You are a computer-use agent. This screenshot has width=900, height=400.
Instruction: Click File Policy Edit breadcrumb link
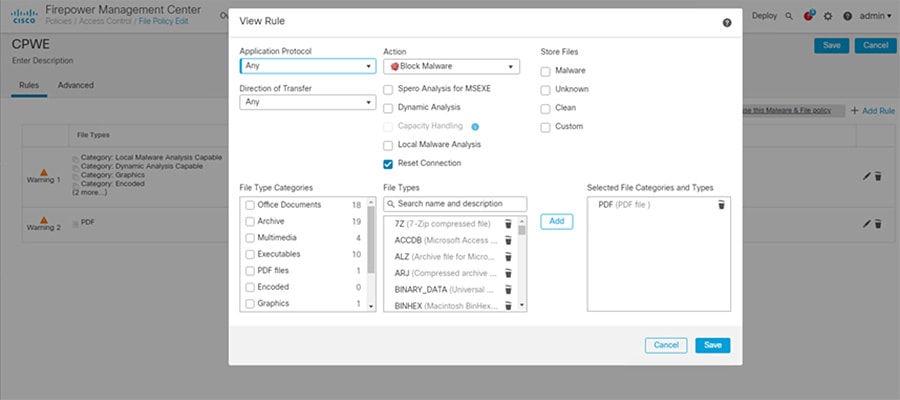pyautogui.click(x=164, y=22)
